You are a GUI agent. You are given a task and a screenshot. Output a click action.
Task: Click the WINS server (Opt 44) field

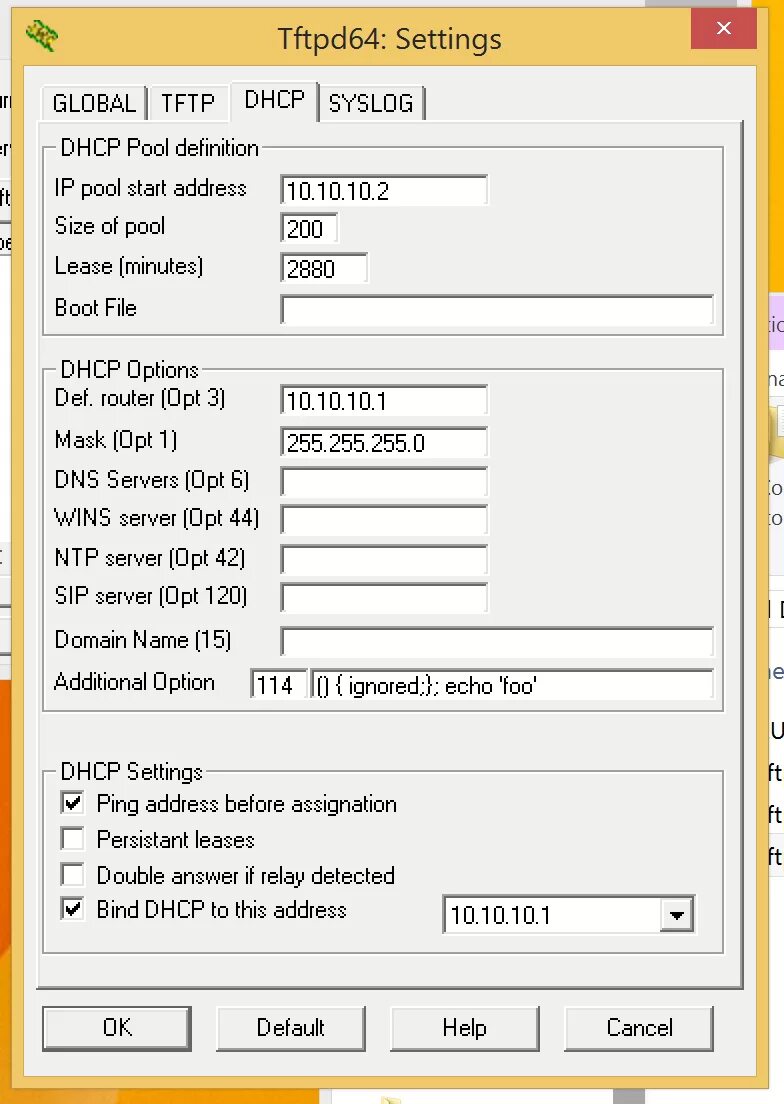coord(384,520)
